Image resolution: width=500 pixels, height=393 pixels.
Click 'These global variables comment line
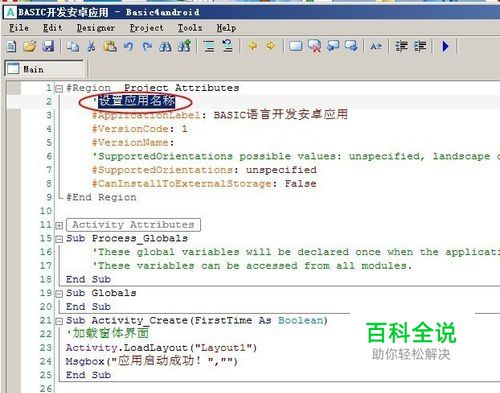click(x=296, y=252)
